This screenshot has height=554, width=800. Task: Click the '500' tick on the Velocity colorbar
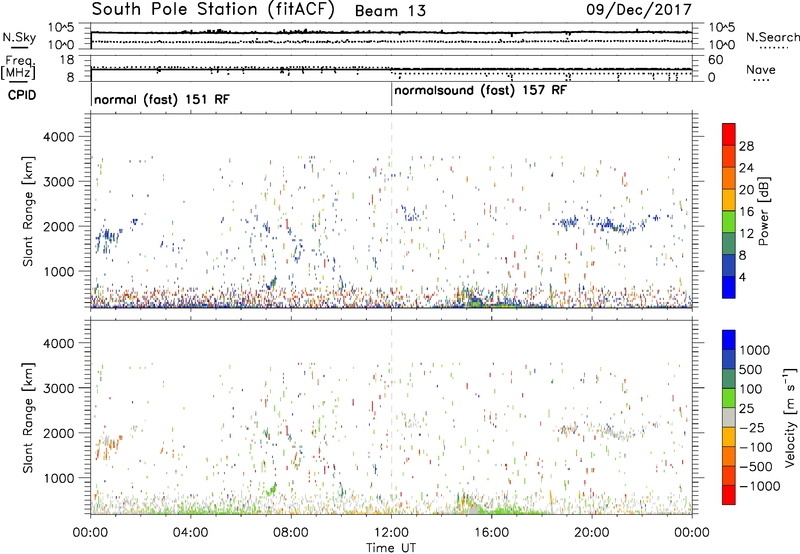(753, 370)
